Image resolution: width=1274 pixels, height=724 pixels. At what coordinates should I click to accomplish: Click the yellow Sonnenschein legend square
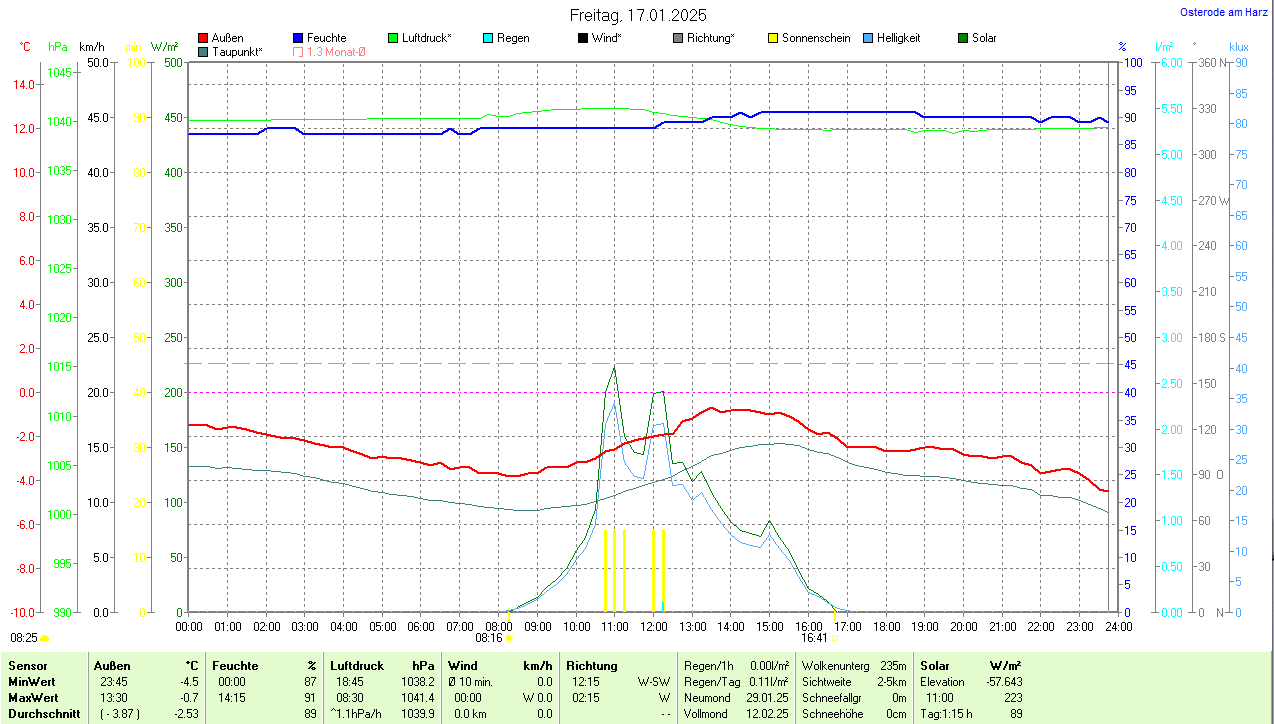[x=773, y=38]
